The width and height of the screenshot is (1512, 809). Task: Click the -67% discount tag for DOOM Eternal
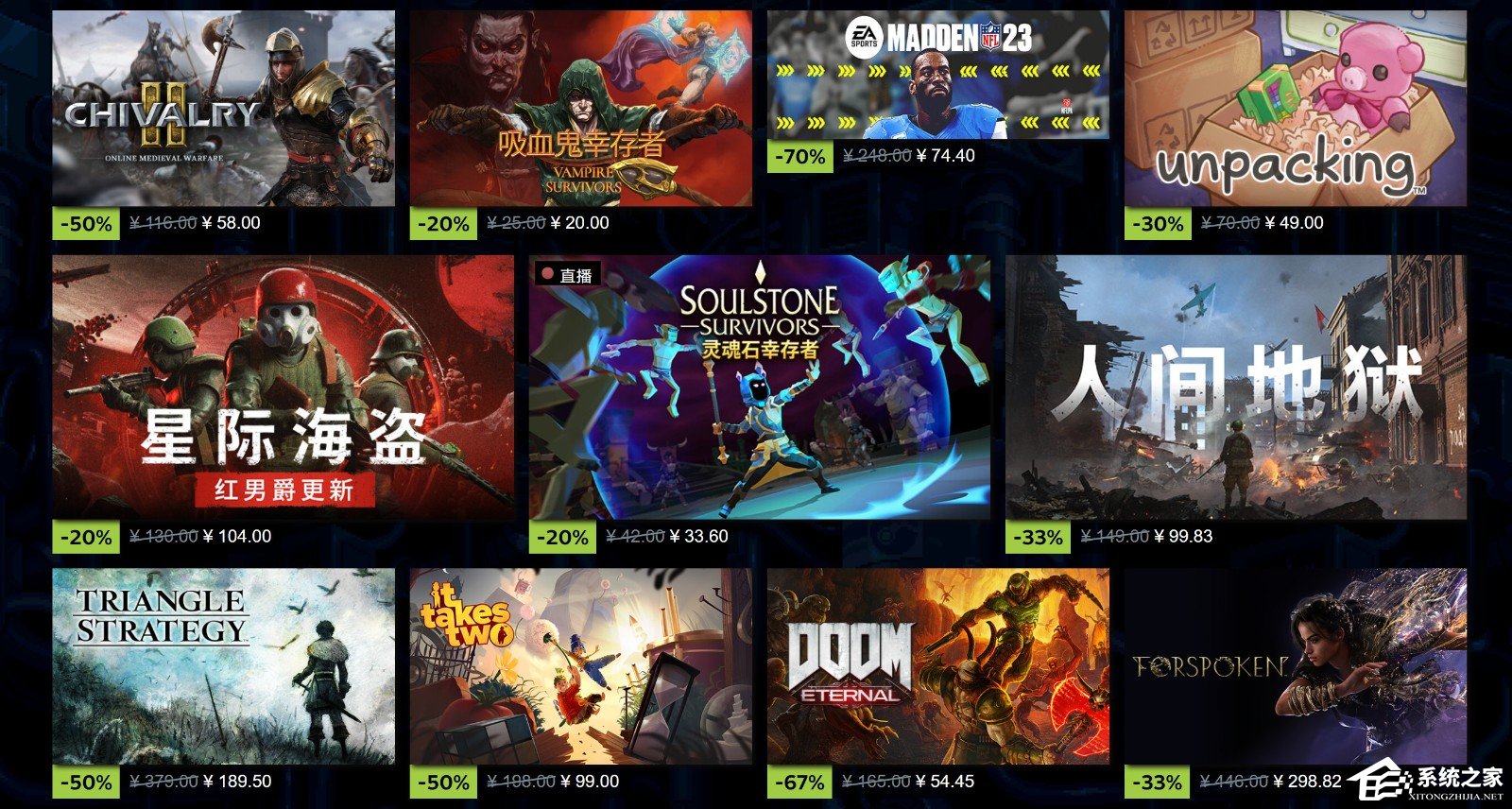801,783
